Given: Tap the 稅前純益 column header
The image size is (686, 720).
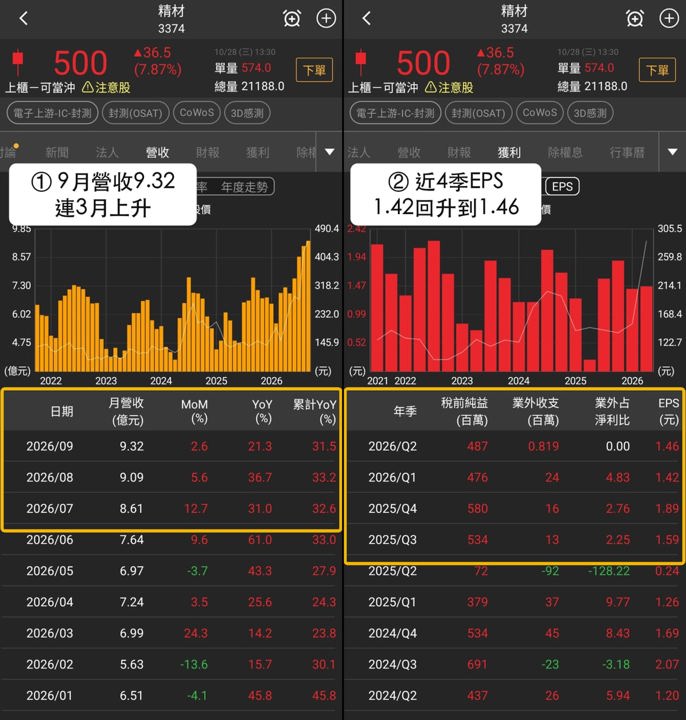Looking at the screenshot, I should tap(464, 411).
